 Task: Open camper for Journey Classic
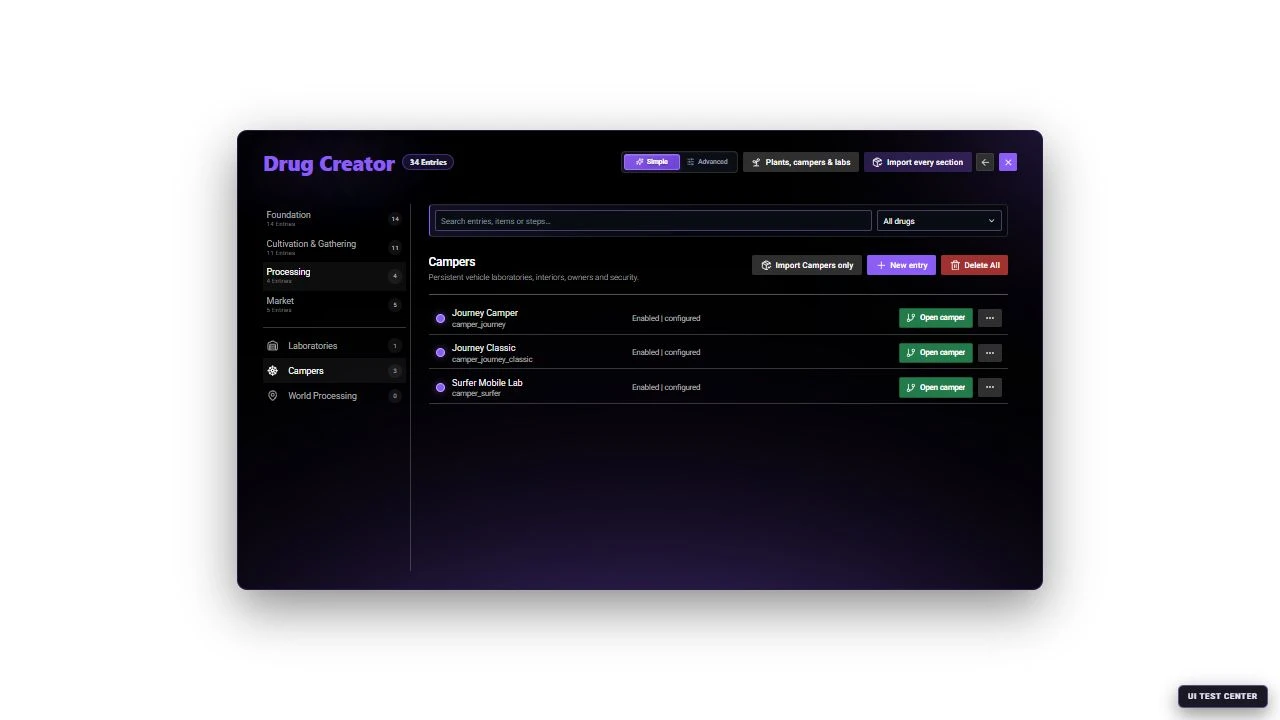tap(936, 352)
